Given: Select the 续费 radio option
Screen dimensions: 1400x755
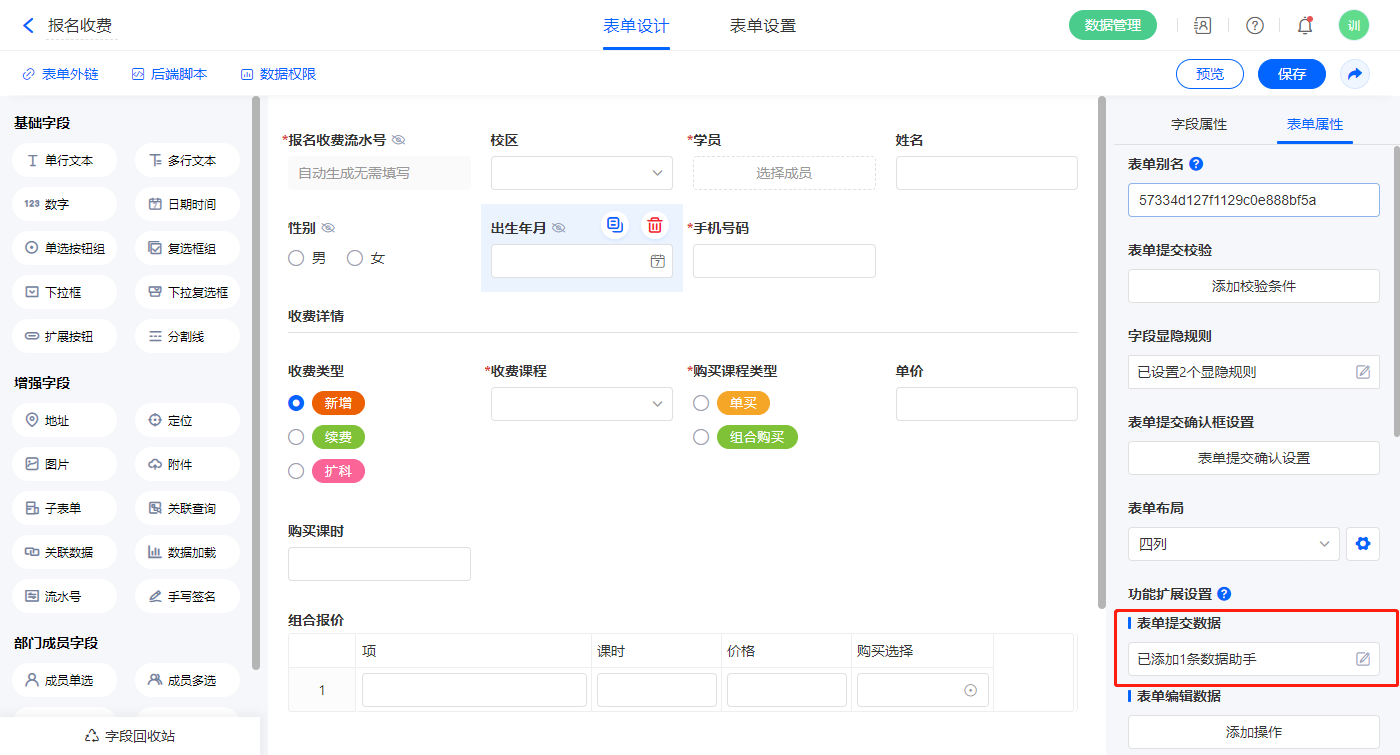Looking at the screenshot, I should pos(296,437).
